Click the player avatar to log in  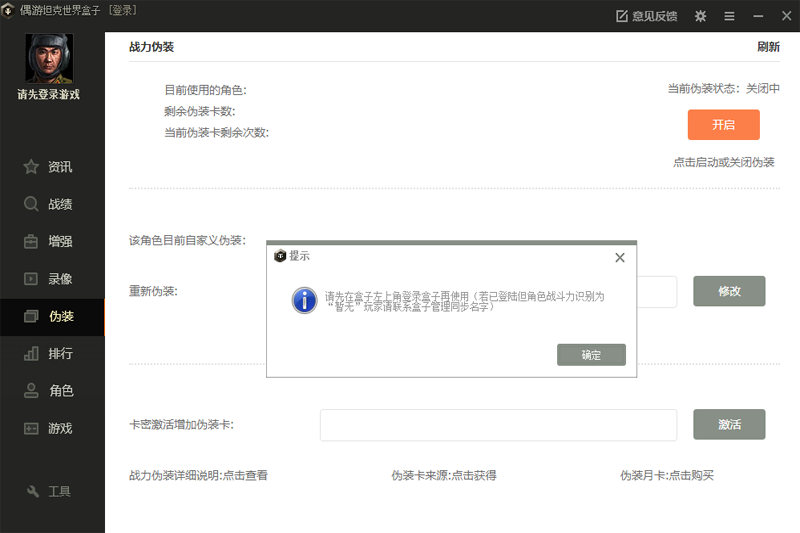(x=48, y=59)
